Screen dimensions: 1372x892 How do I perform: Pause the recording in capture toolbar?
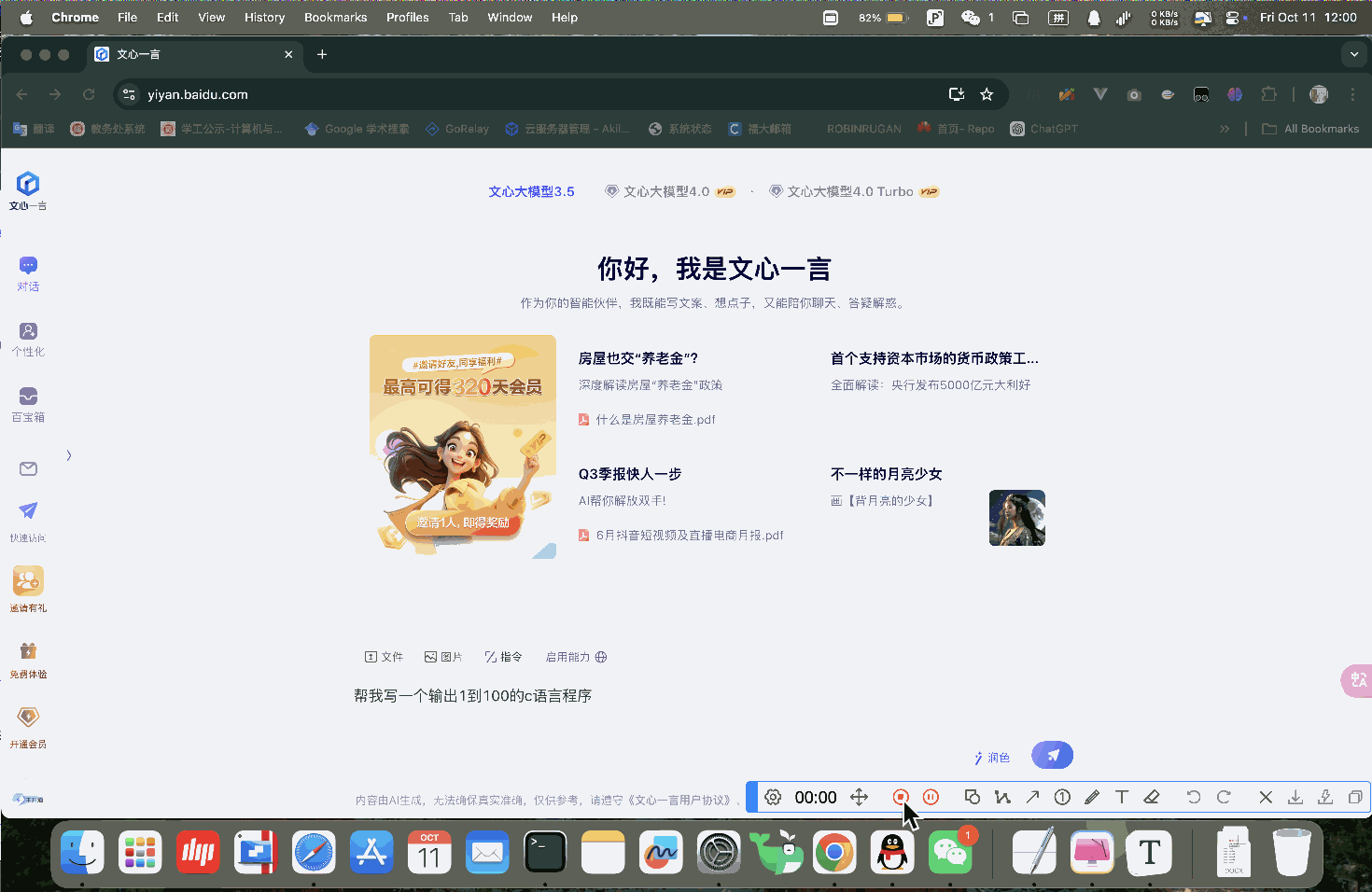click(931, 797)
